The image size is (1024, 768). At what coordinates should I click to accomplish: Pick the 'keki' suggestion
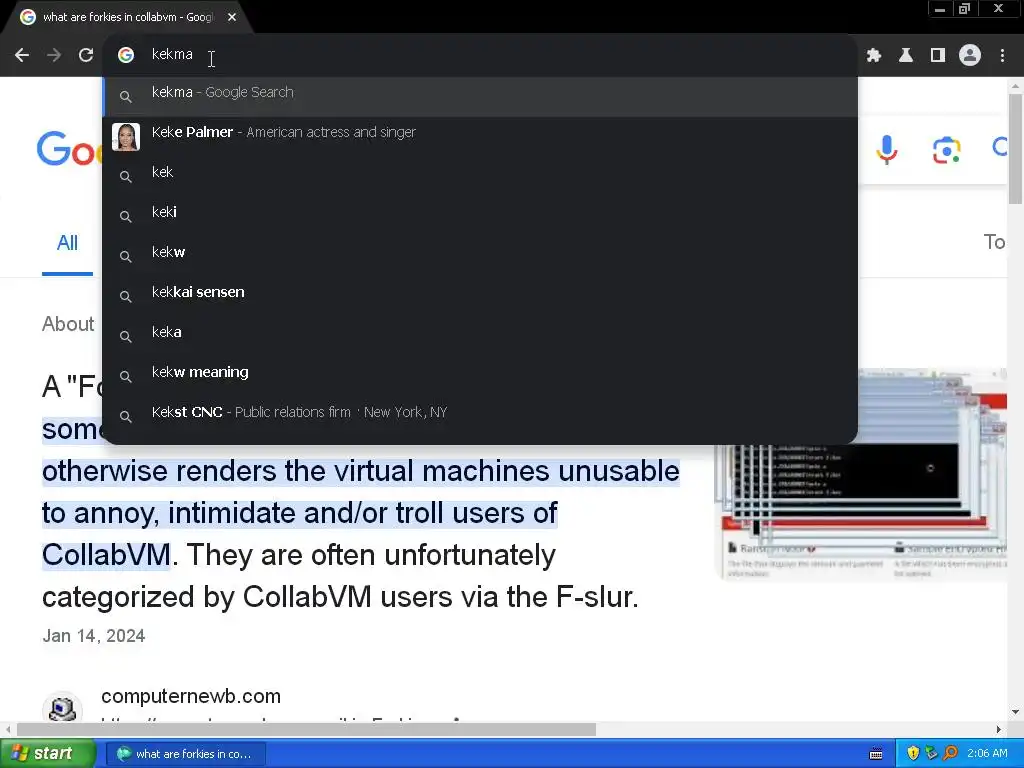480,216
